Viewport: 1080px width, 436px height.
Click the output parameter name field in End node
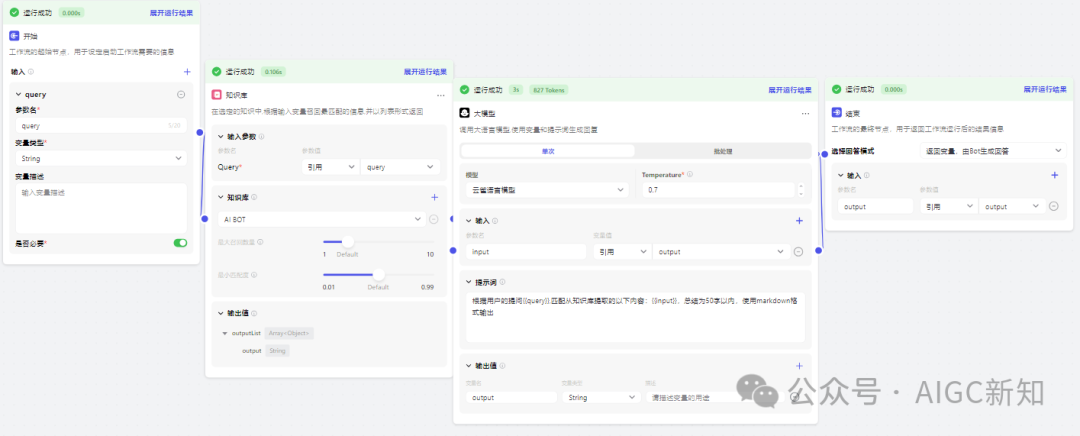(875, 206)
